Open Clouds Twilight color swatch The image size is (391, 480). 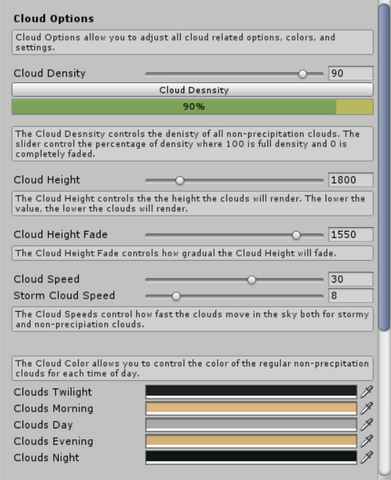(x=251, y=392)
